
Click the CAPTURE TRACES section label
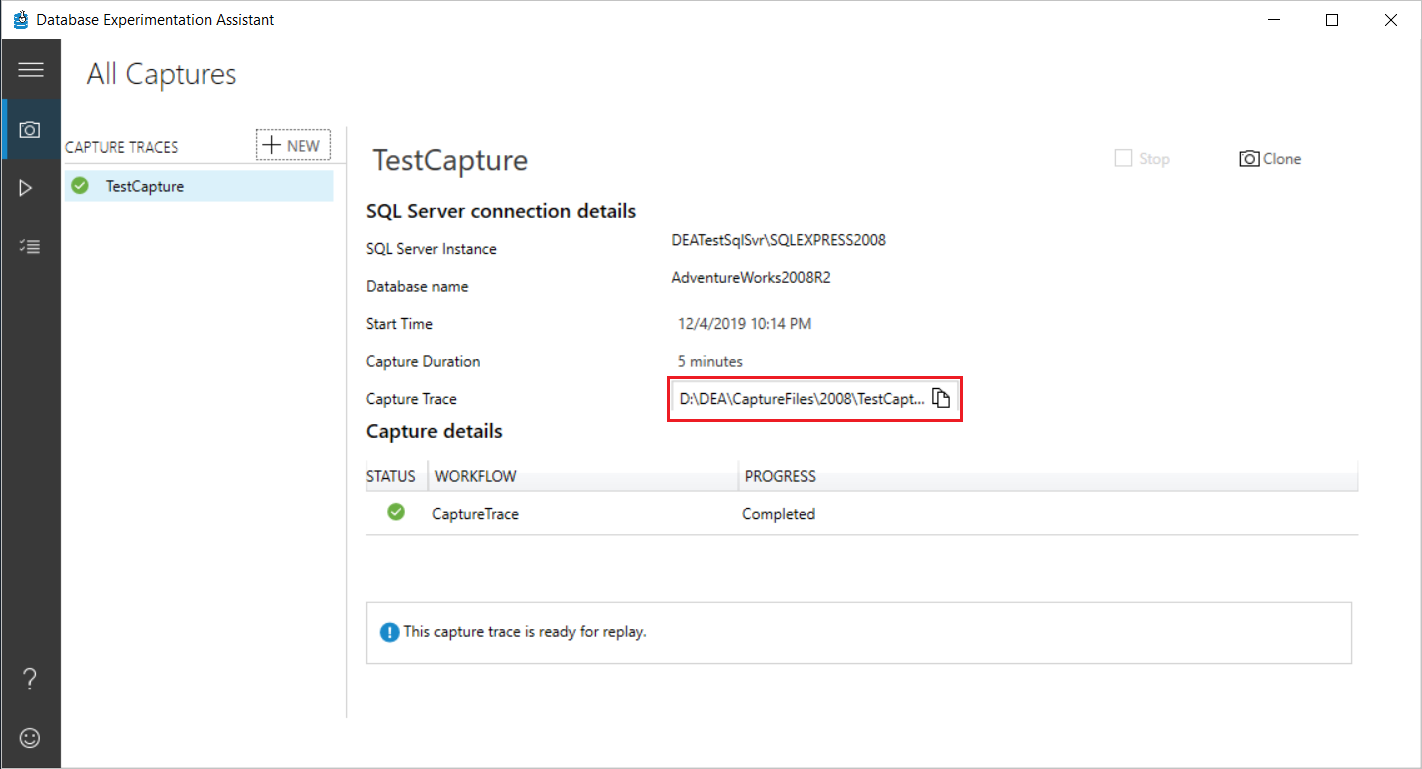click(122, 147)
